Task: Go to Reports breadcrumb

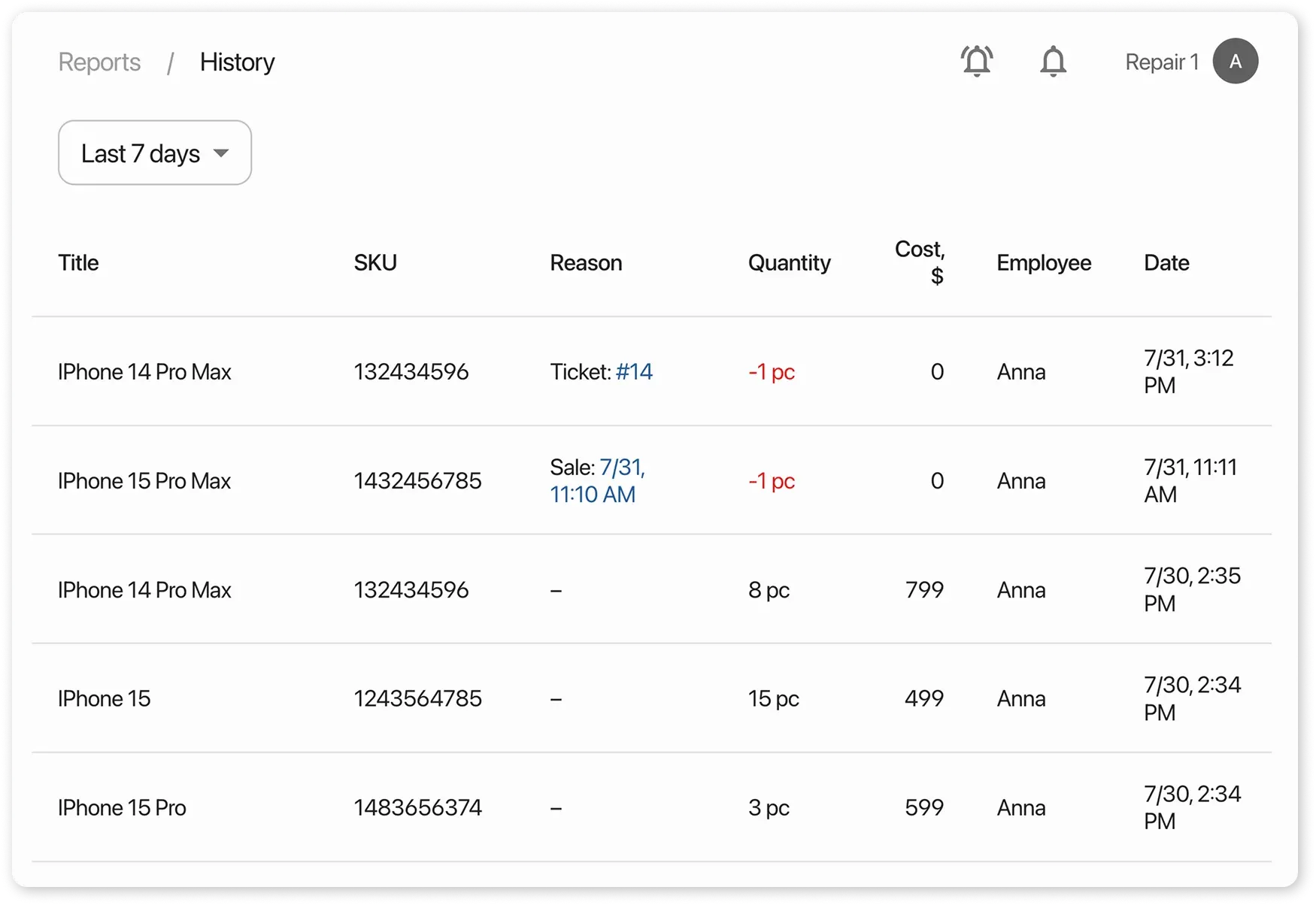Action: [99, 62]
